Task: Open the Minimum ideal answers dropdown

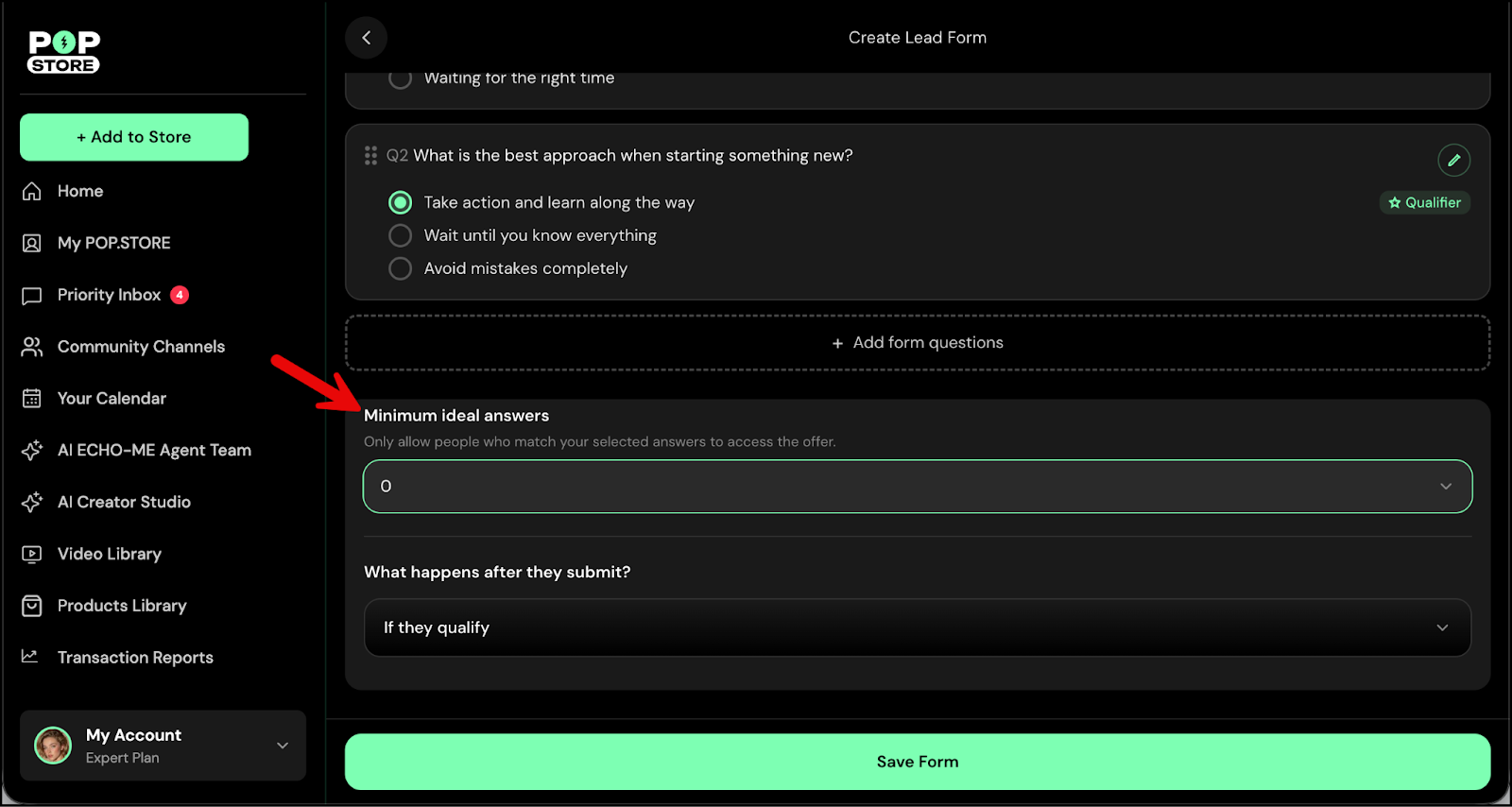Action: [917, 487]
